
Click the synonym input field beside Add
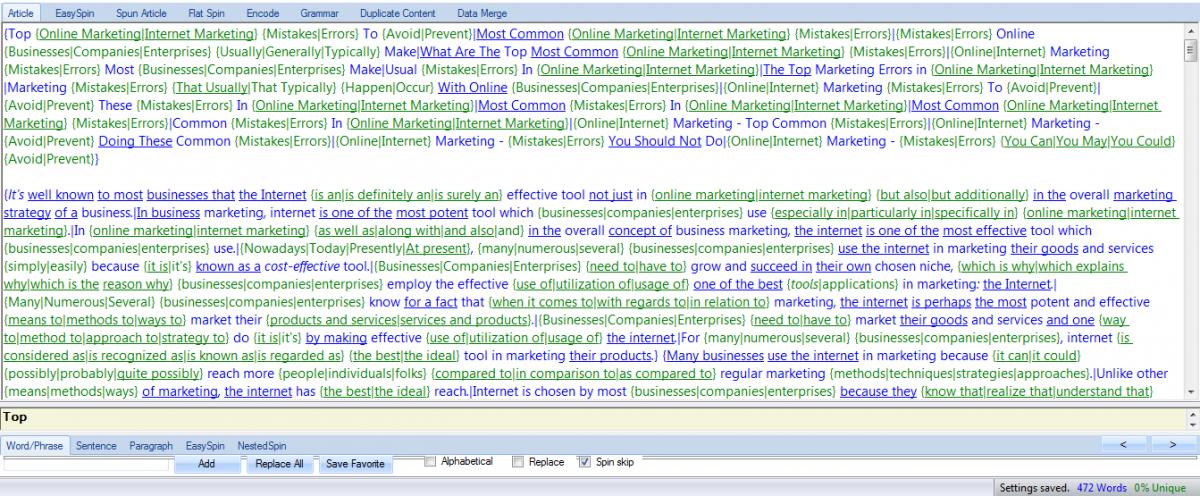(x=87, y=465)
